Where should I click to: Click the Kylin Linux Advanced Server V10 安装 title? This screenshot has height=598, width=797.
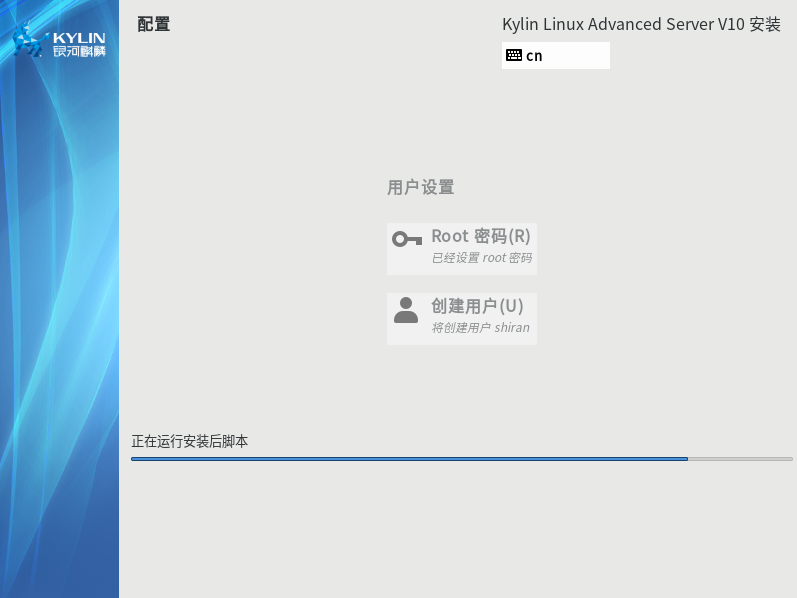(x=640, y=24)
